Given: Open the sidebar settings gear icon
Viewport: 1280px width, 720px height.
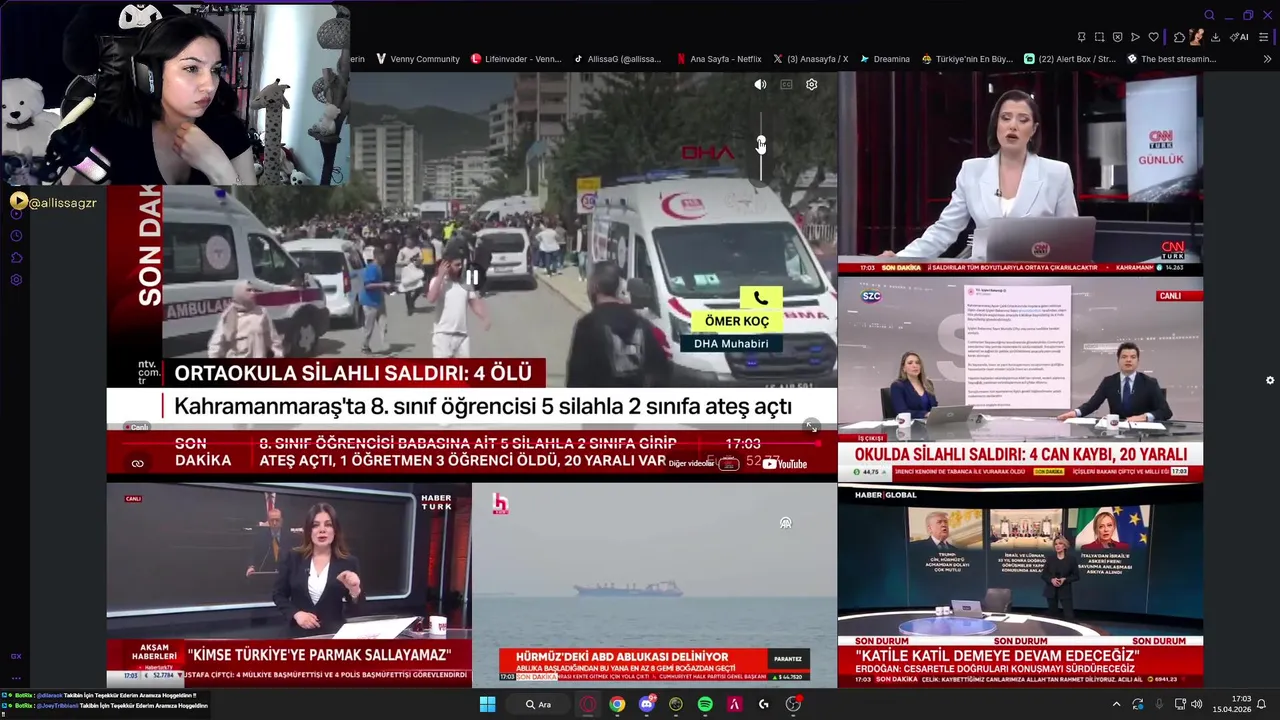Looking at the screenshot, I should coord(16,280).
